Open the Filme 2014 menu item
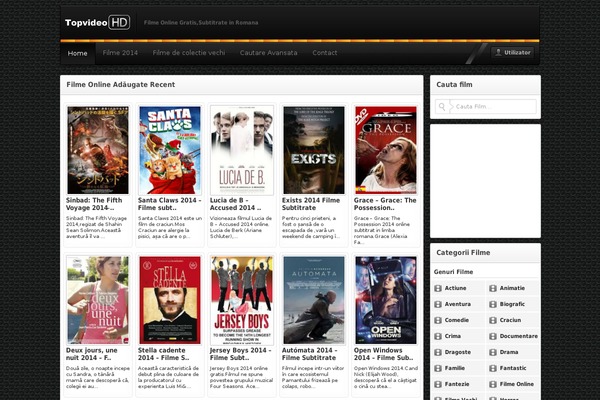Image resolution: width=600 pixels, height=400 pixels. tap(120, 53)
